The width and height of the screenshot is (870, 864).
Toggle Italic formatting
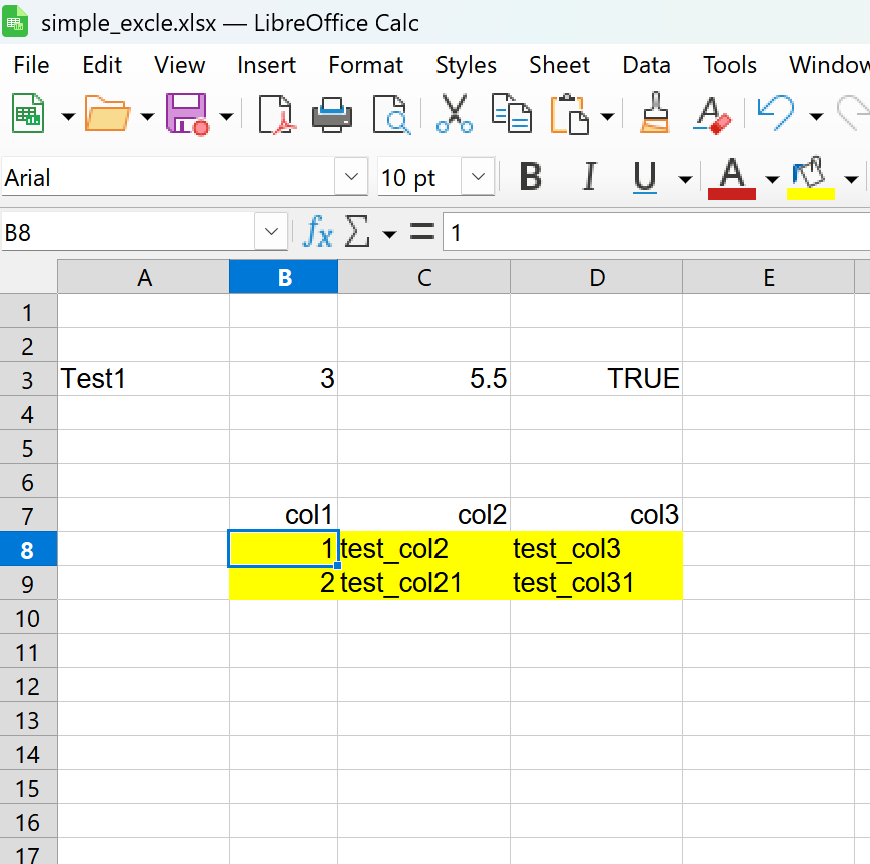(x=588, y=177)
